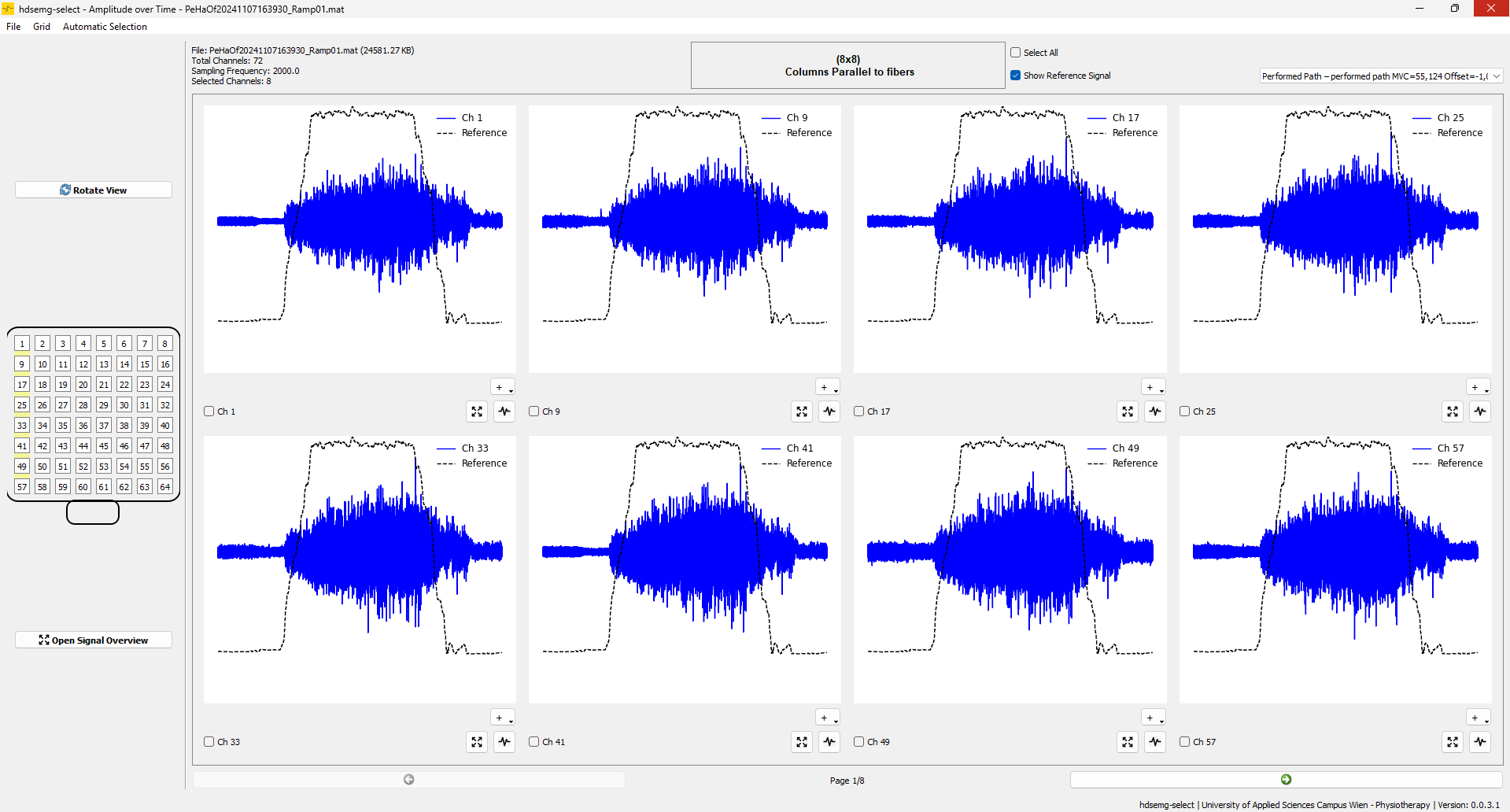Expand the plus dropdown under Ch 1 plot
Image resolution: width=1510 pixels, height=812 pixels.
(x=503, y=387)
